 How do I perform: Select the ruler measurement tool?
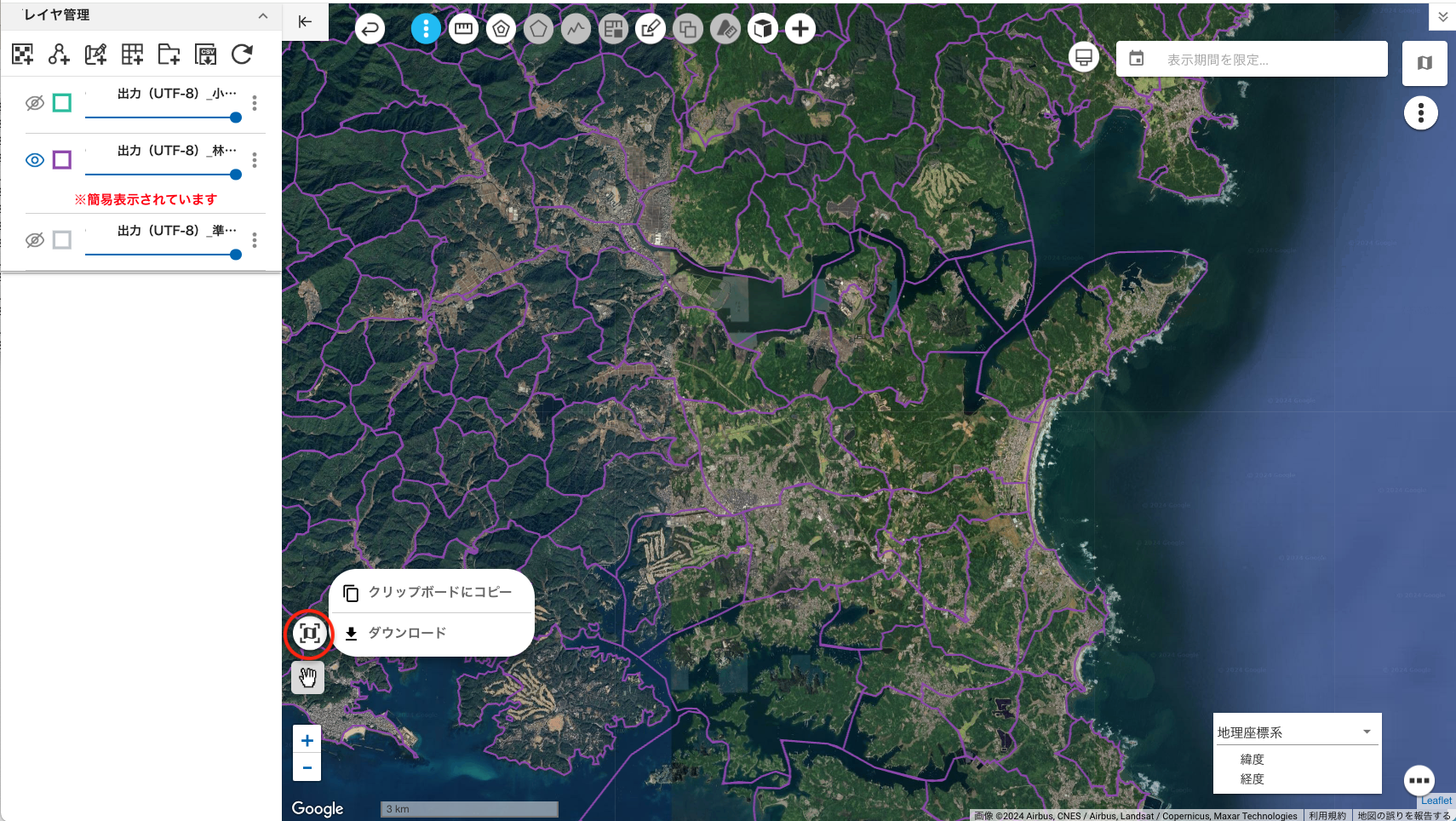point(463,29)
